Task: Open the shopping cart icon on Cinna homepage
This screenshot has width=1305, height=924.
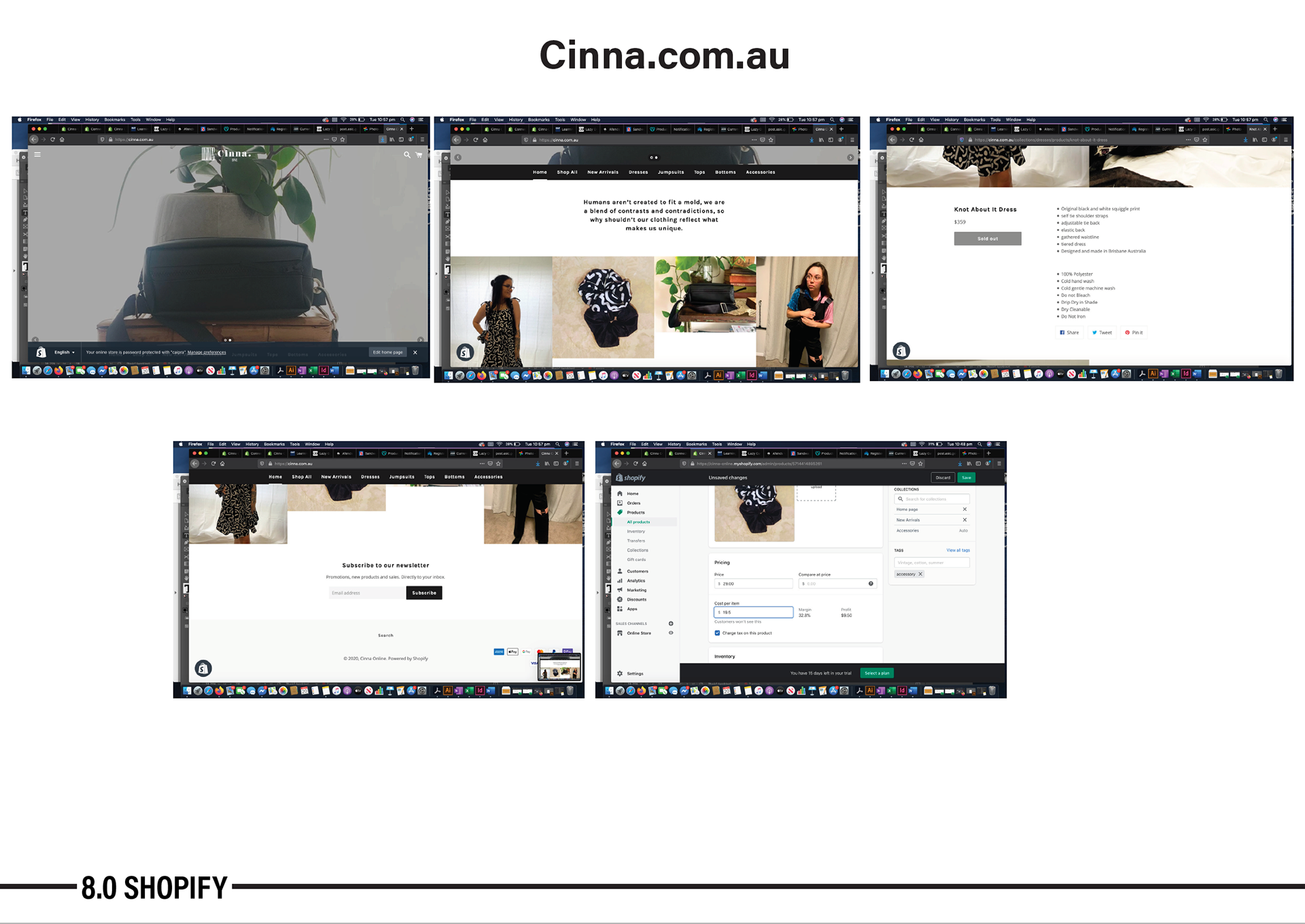Action: (419, 155)
